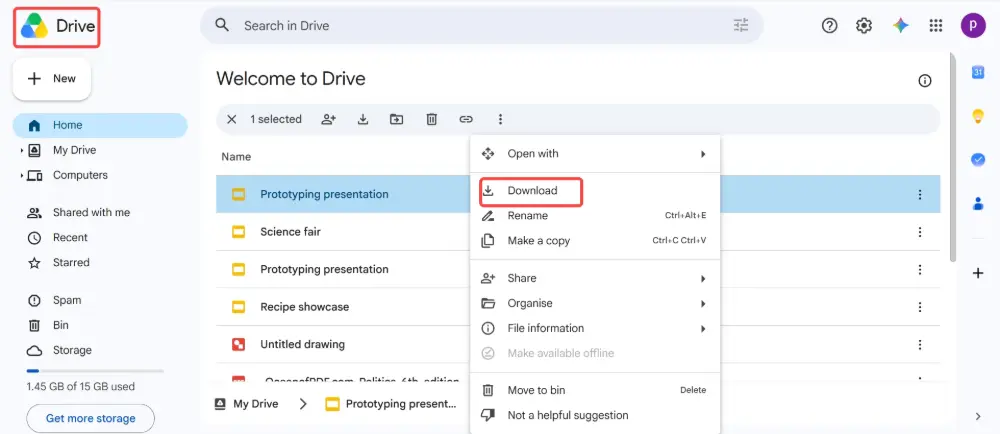Choose Rename from context menu
The image size is (1000, 434).
tap(595, 216)
